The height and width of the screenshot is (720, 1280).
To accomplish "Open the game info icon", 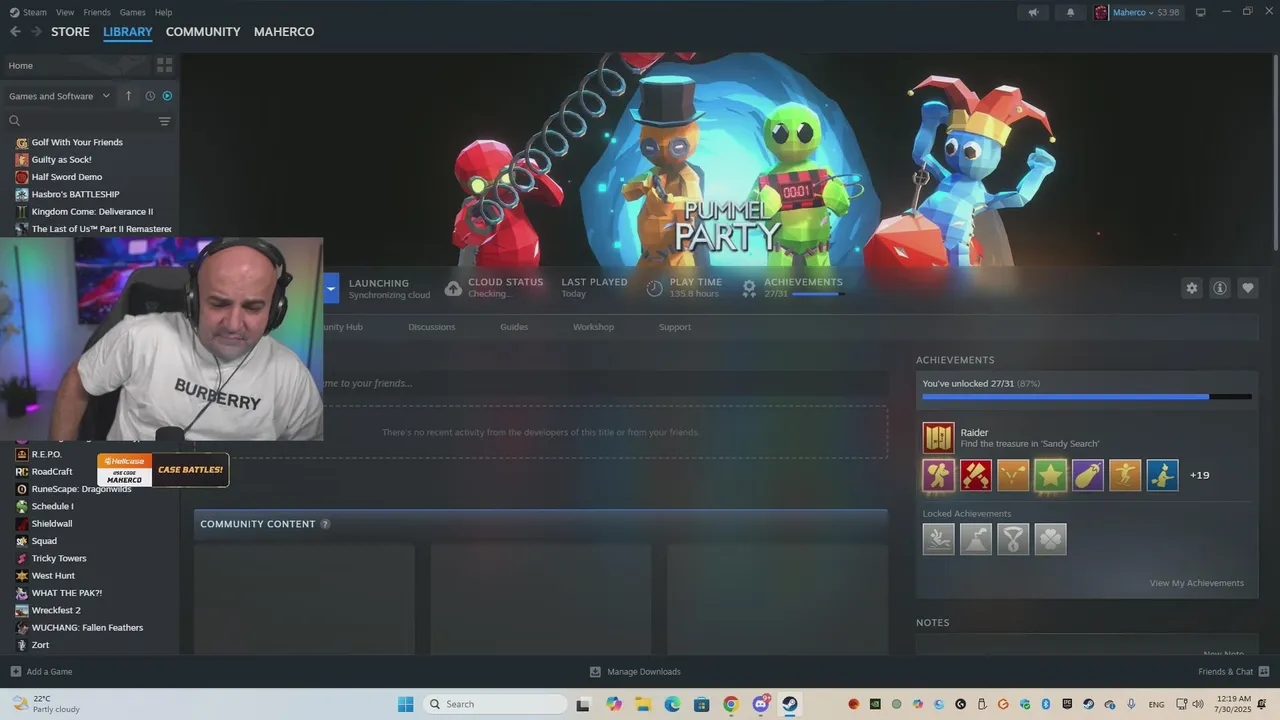I will click(1219, 288).
